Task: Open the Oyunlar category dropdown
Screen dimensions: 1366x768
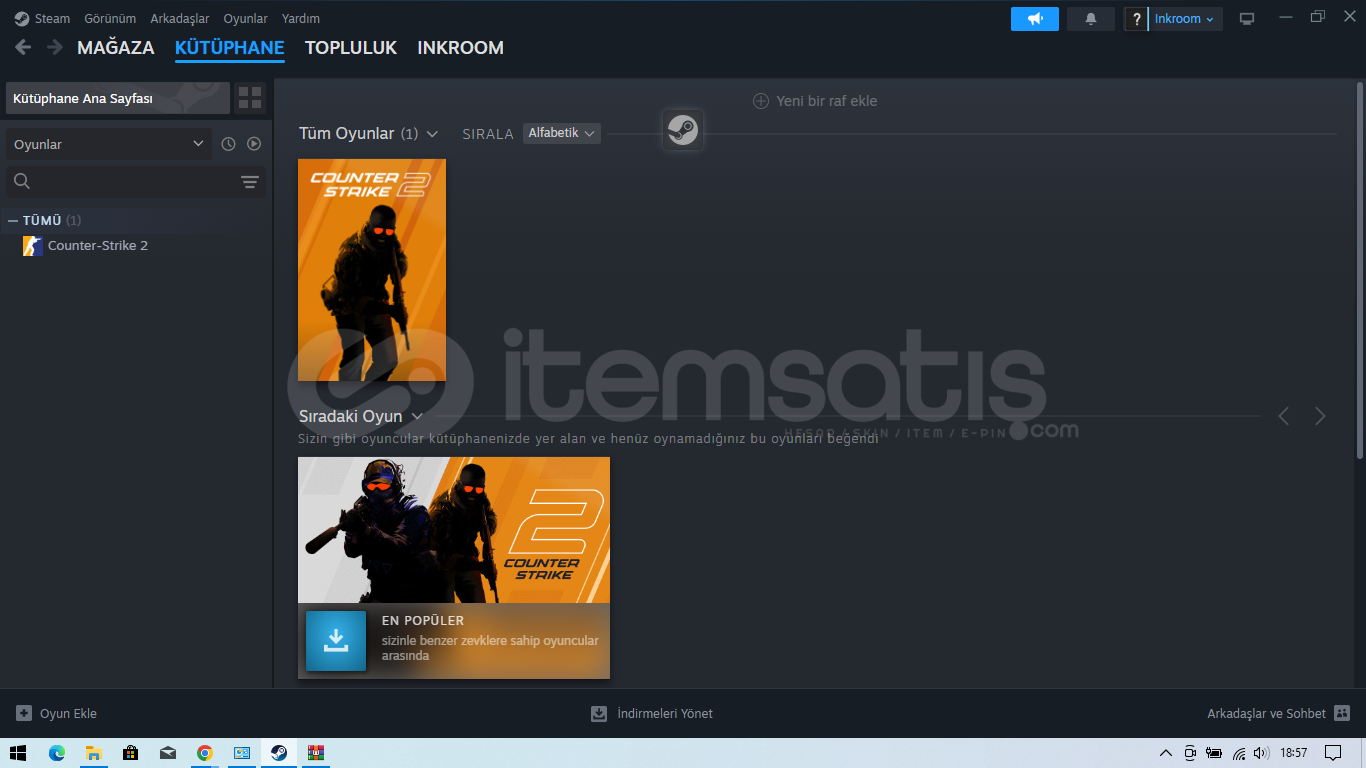Action: click(x=109, y=144)
